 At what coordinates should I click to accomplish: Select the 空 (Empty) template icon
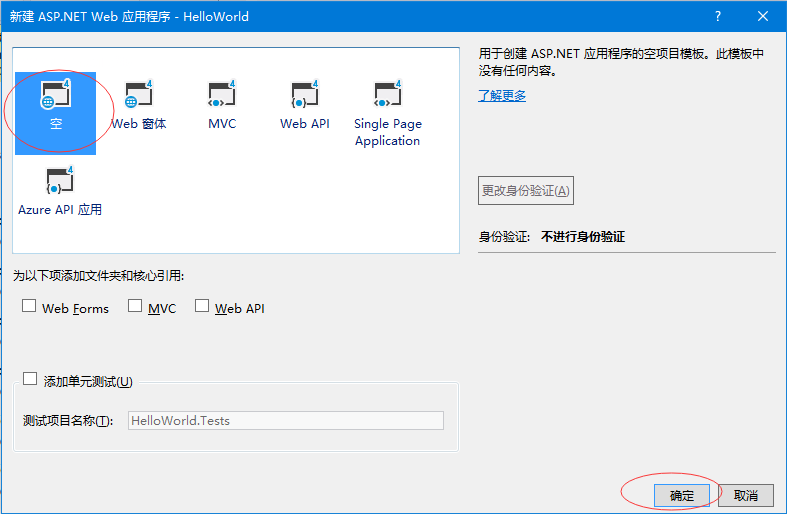click(55, 113)
